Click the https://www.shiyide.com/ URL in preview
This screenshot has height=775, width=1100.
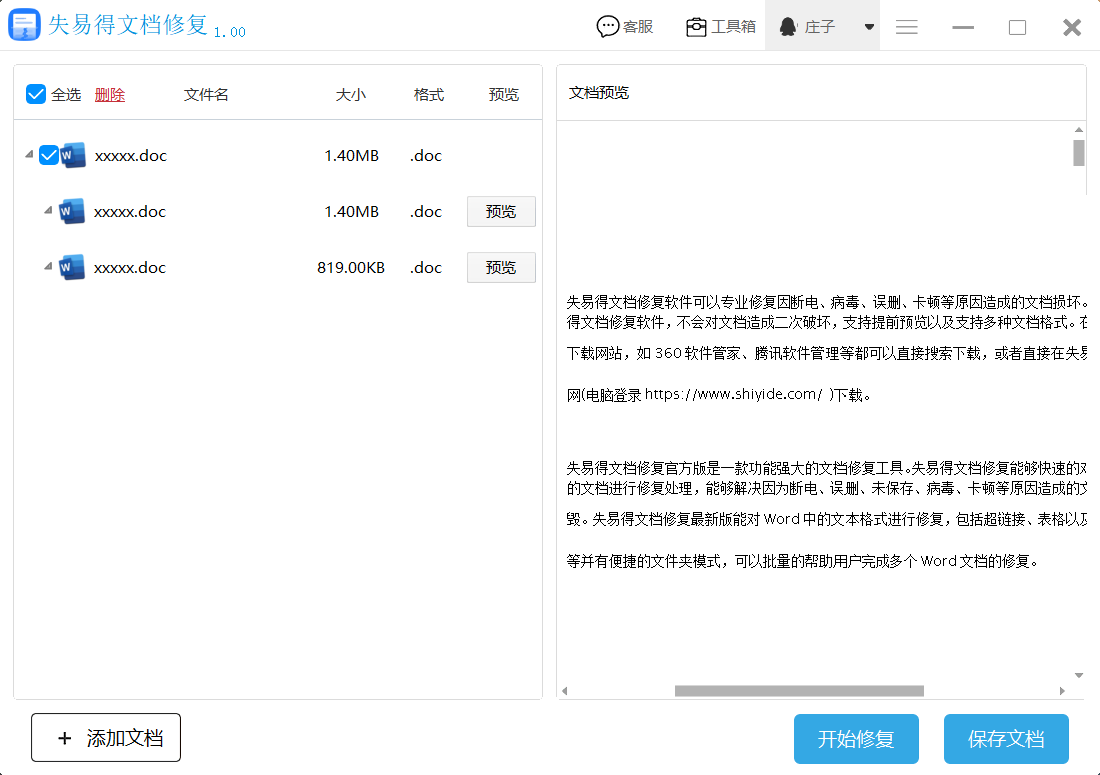pyautogui.click(x=733, y=394)
